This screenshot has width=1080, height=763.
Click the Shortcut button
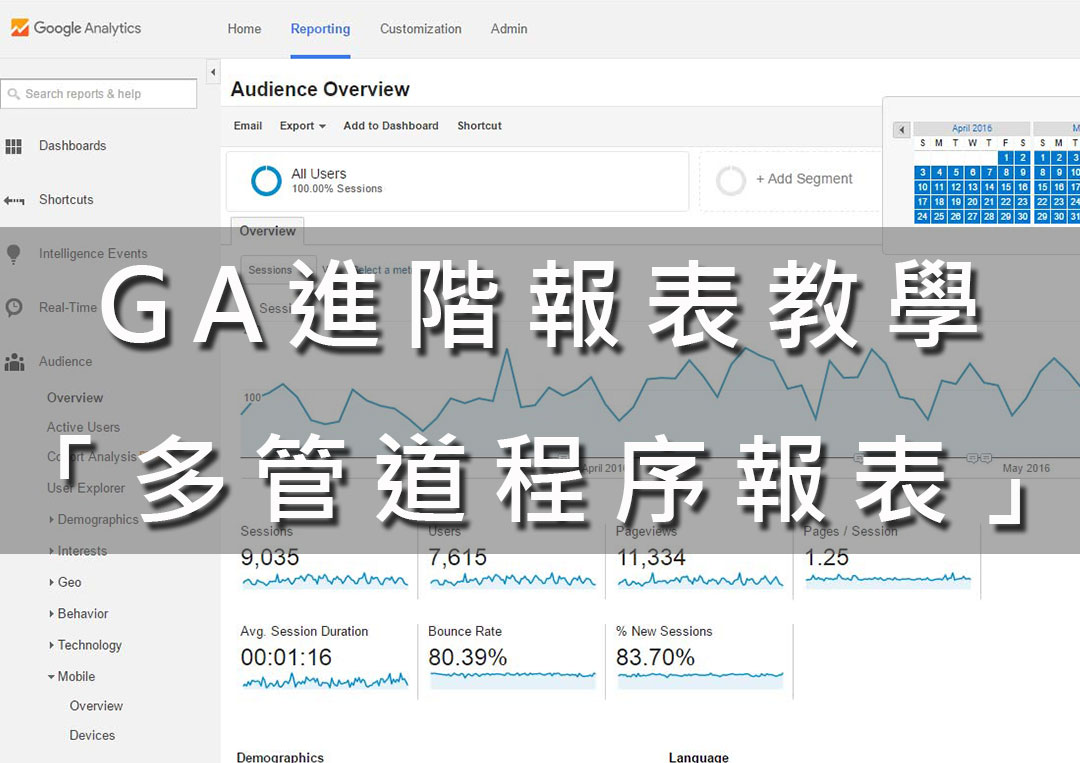[x=479, y=125]
